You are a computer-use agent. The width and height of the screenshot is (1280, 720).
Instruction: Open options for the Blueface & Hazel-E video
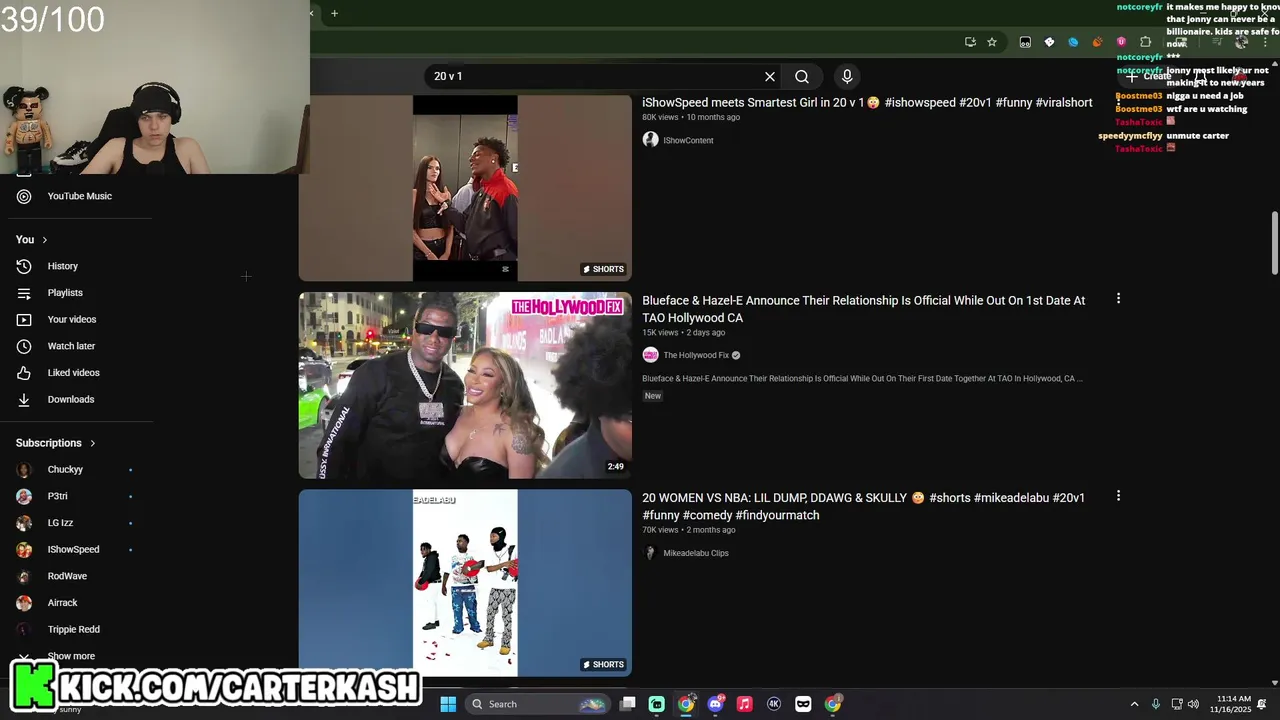click(1118, 299)
